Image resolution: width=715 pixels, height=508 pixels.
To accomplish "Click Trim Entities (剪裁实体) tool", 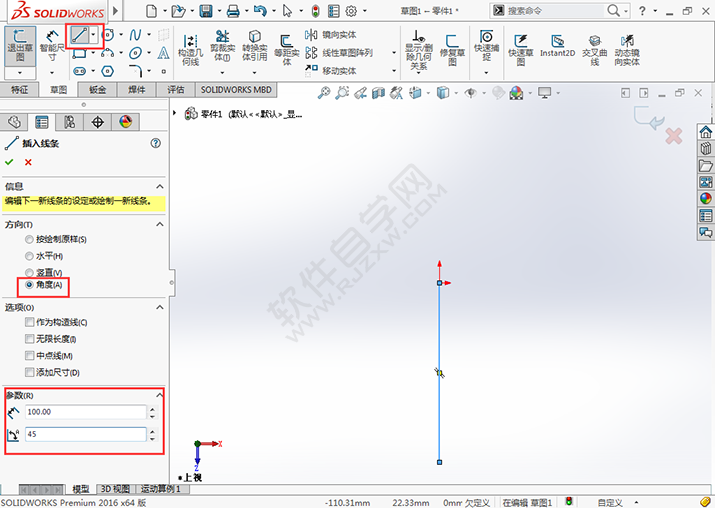I will point(223,46).
